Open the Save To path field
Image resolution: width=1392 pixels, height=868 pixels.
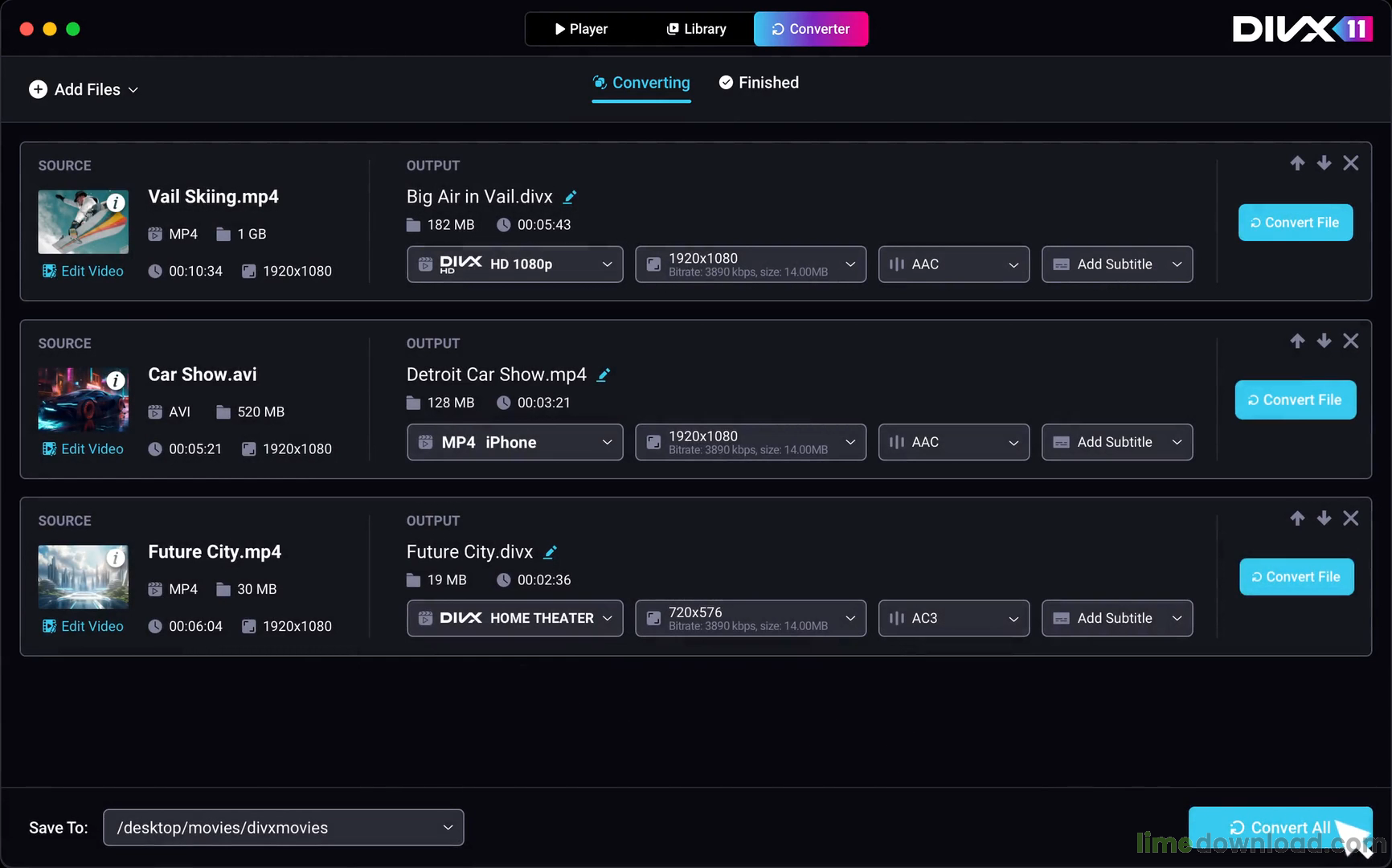tap(283, 827)
